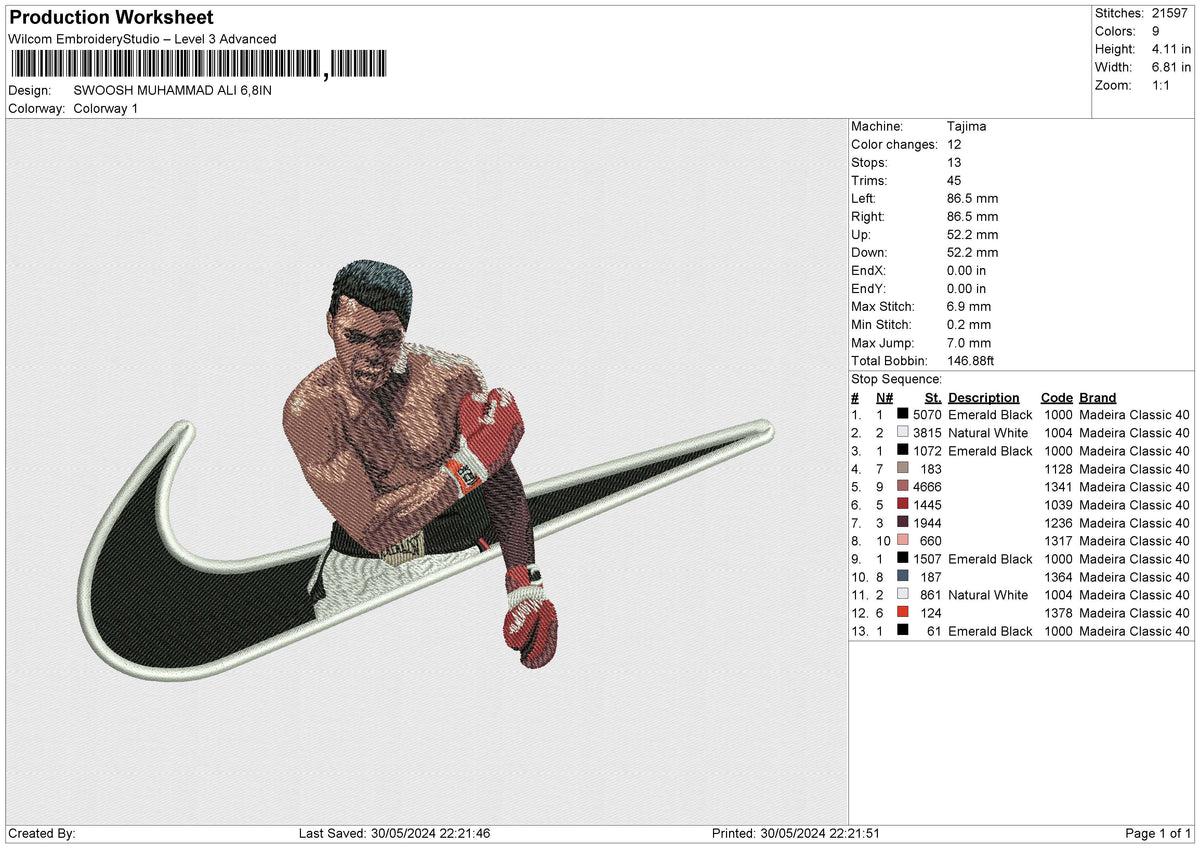This screenshot has width=1200, height=848.
Task: Select the Colors value 9
Action: tap(1155, 31)
